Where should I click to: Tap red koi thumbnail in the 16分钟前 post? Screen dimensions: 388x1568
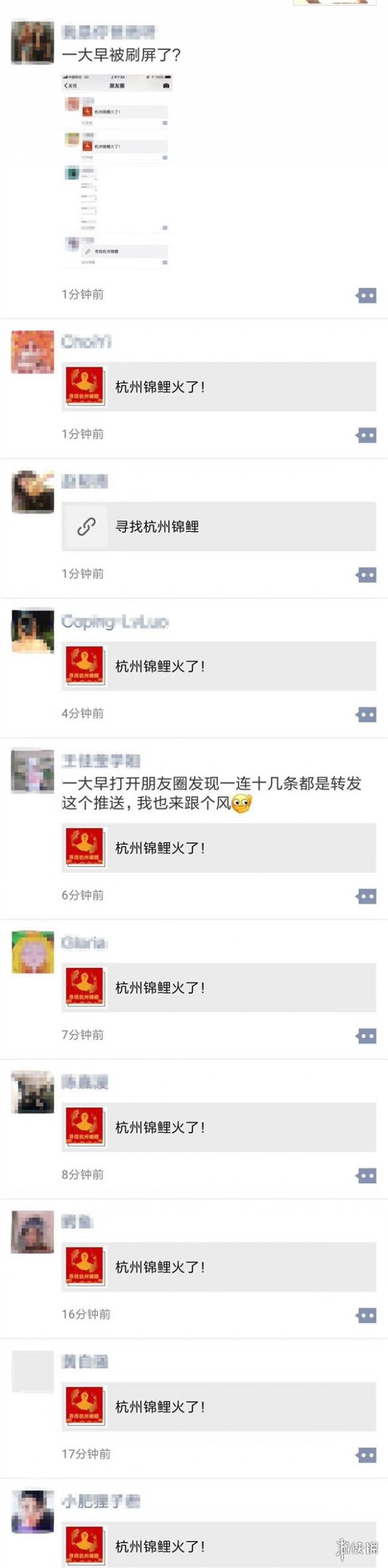85,1266
